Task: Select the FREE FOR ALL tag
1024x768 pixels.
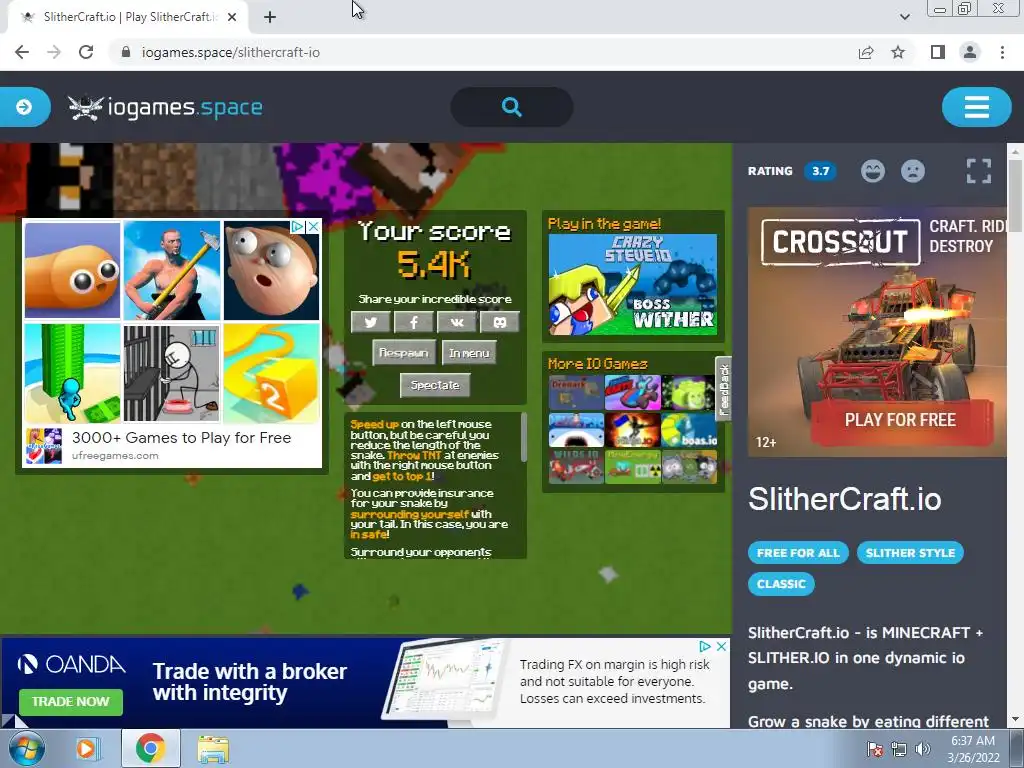Action: click(x=798, y=552)
